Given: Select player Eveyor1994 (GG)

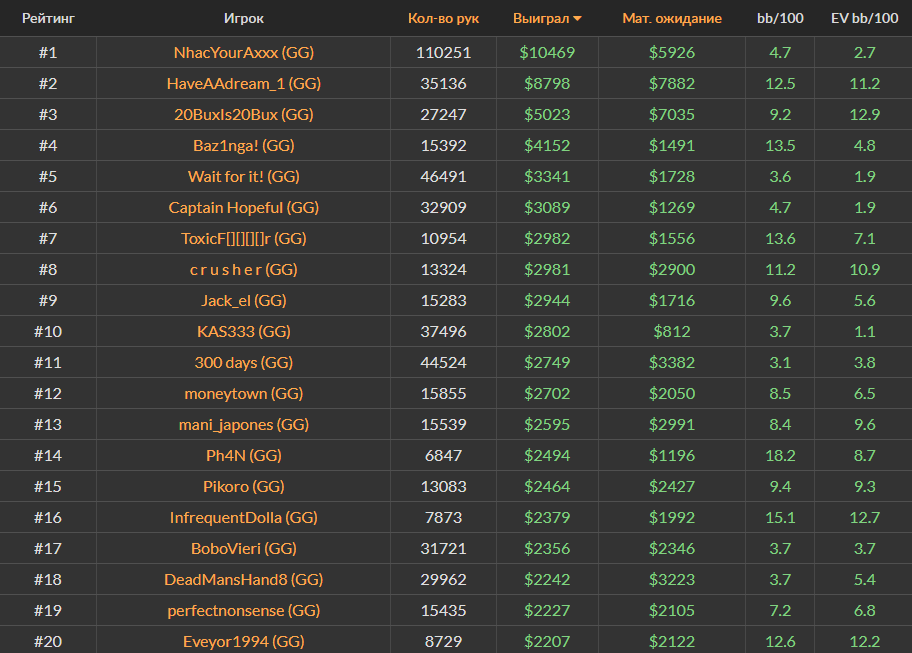Looking at the screenshot, I should [x=244, y=641].
